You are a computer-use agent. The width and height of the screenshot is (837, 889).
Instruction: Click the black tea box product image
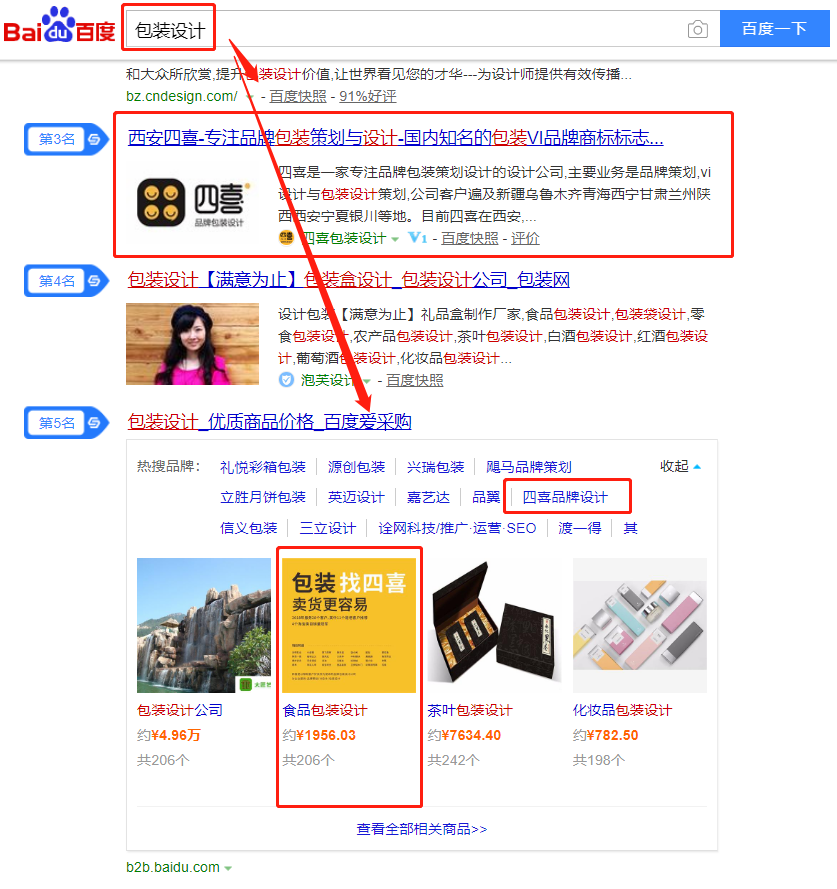[x=494, y=625]
